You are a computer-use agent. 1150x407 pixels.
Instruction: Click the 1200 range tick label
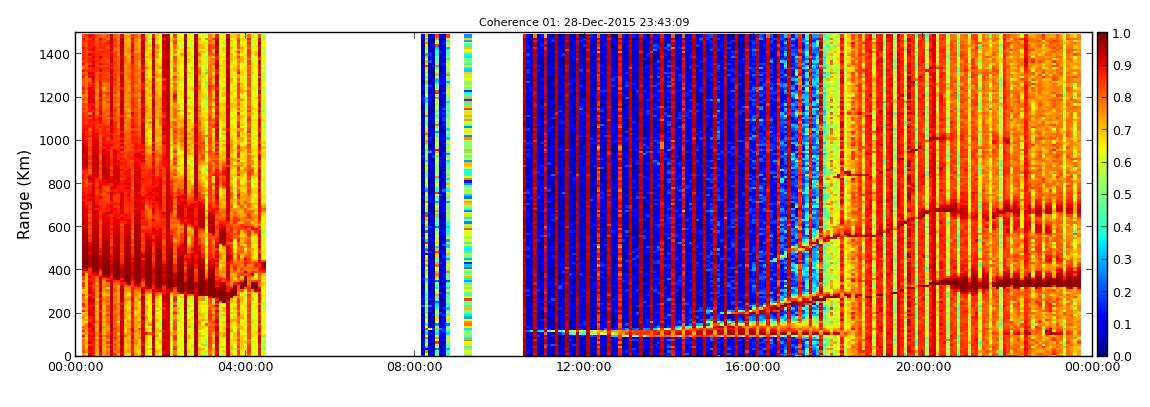[54, 97]
